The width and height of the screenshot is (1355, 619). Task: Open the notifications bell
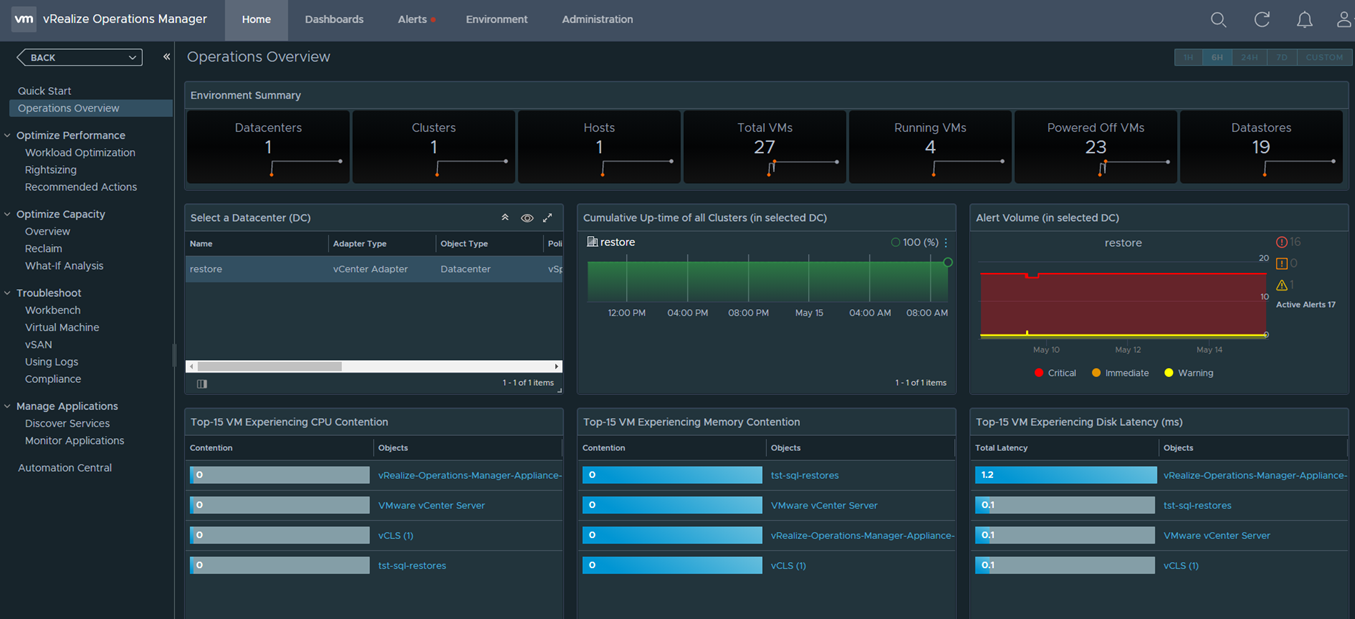pyautogui.click(x=1304, y=19)
